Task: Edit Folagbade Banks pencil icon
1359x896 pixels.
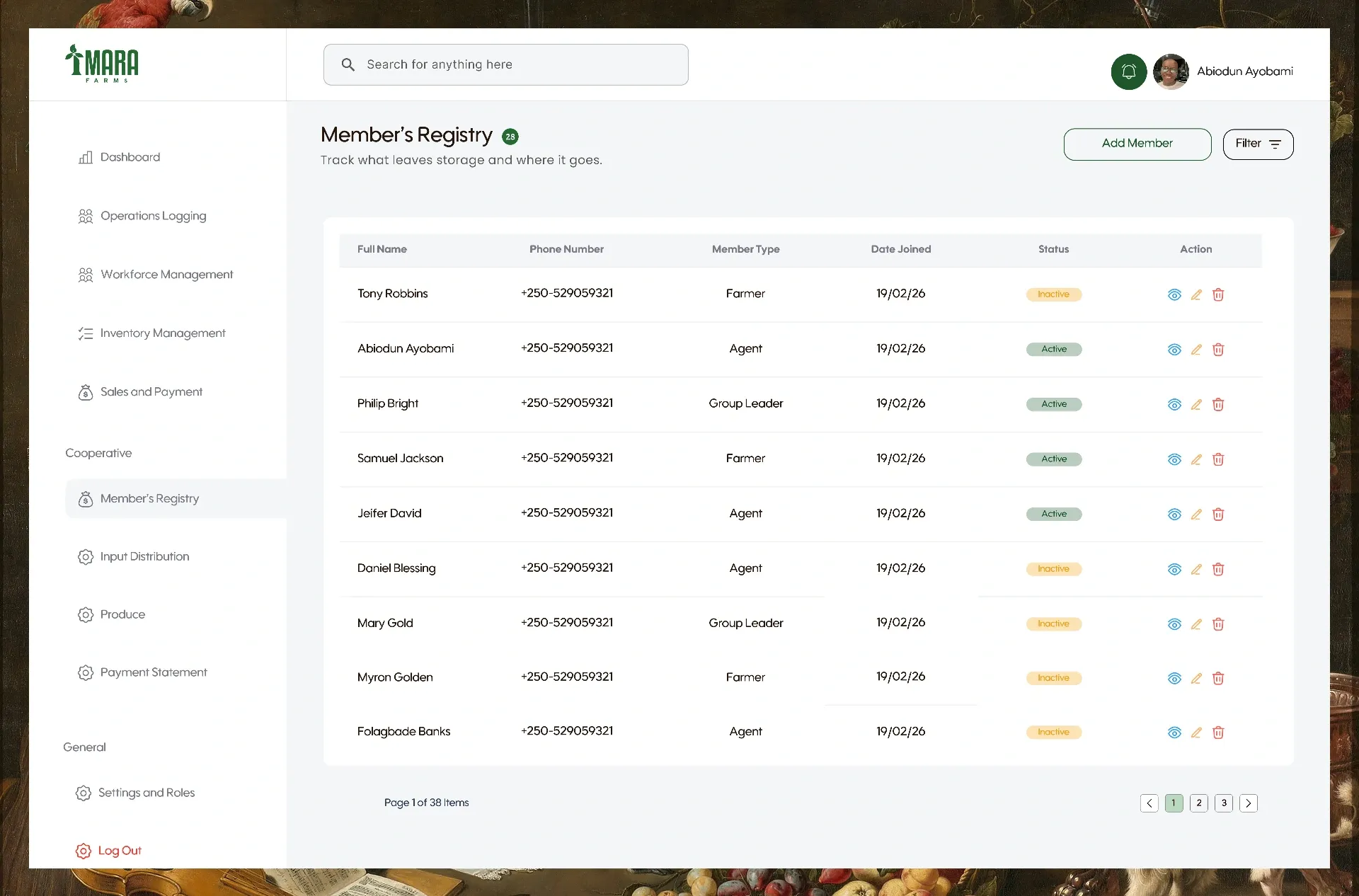Action: [x=1196, y=733]
